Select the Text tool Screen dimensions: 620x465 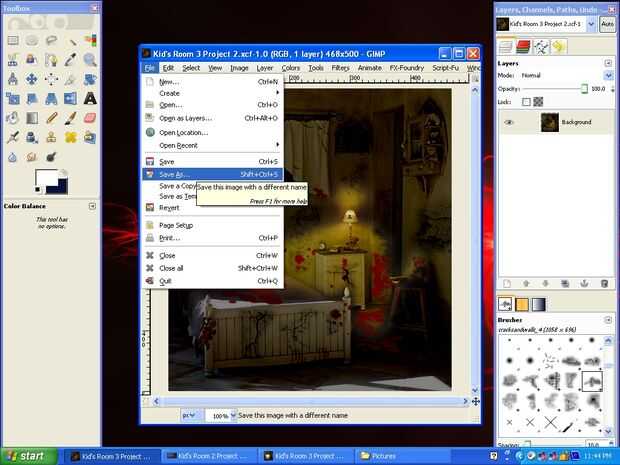[x=90, y=98]
